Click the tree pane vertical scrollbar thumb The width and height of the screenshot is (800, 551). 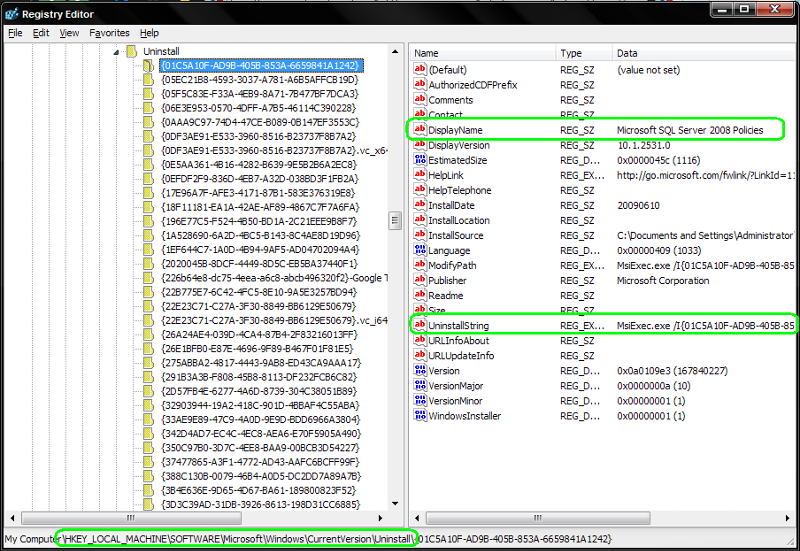pyautogui.click(x=395, y=221)
